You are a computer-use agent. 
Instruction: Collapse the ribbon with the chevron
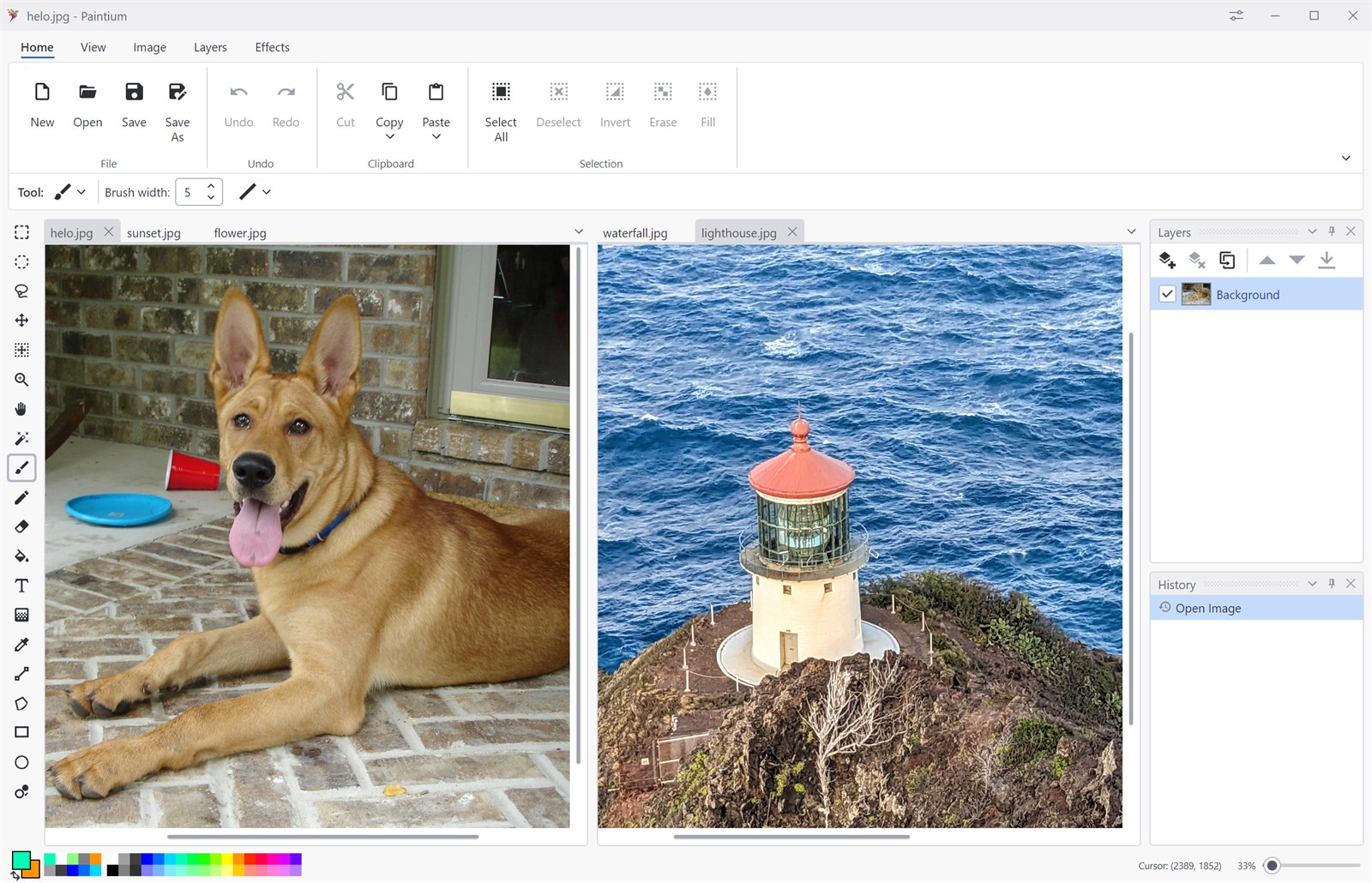tap(1345, 159)
